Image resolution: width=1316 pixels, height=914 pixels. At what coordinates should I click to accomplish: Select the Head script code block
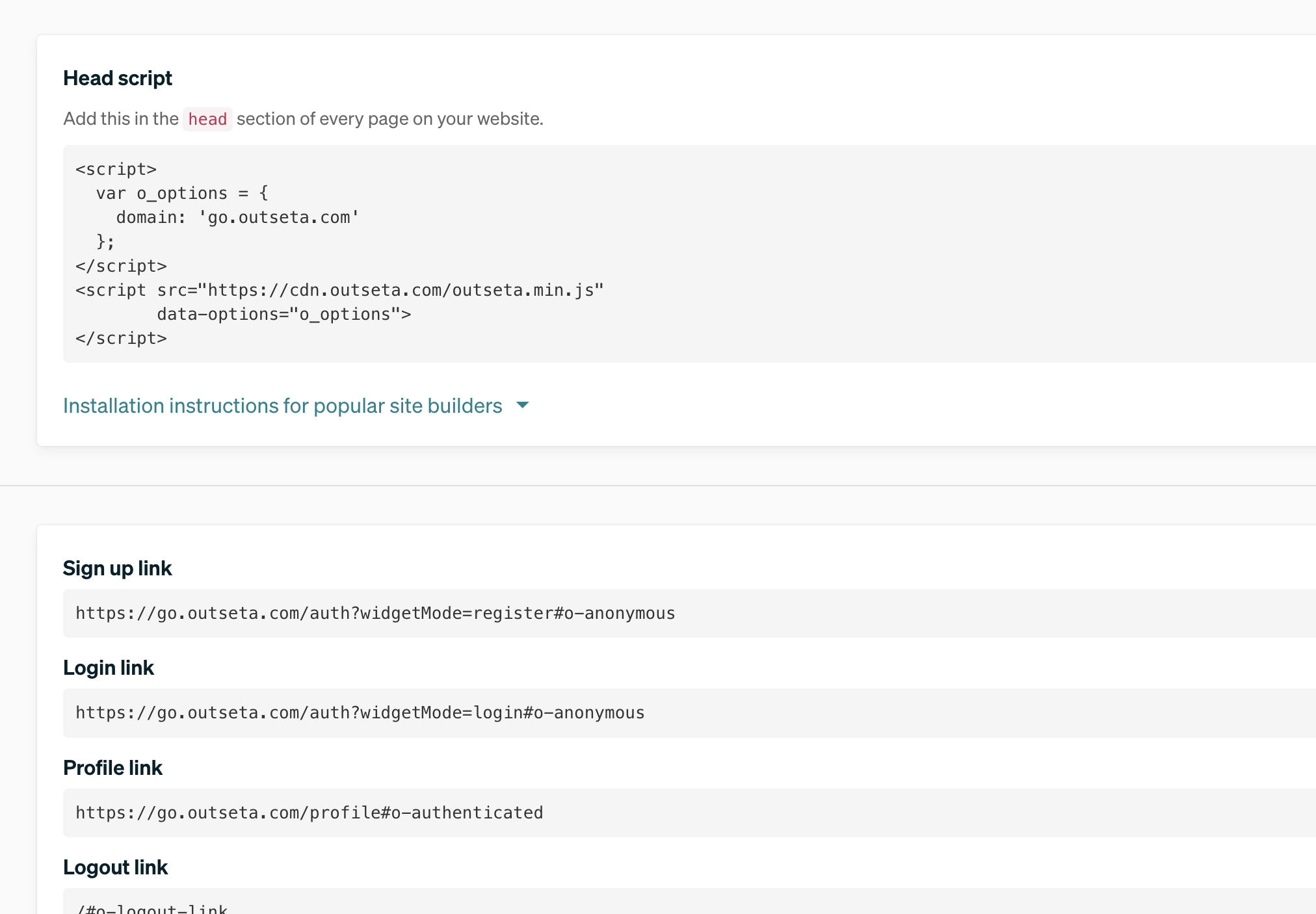[x=390, y=254]
